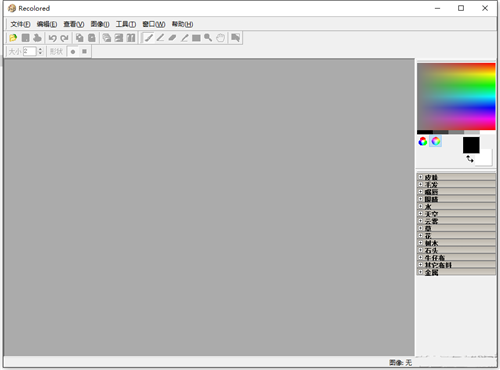Switch to the RGB color wheel mode

click(423, 142)
